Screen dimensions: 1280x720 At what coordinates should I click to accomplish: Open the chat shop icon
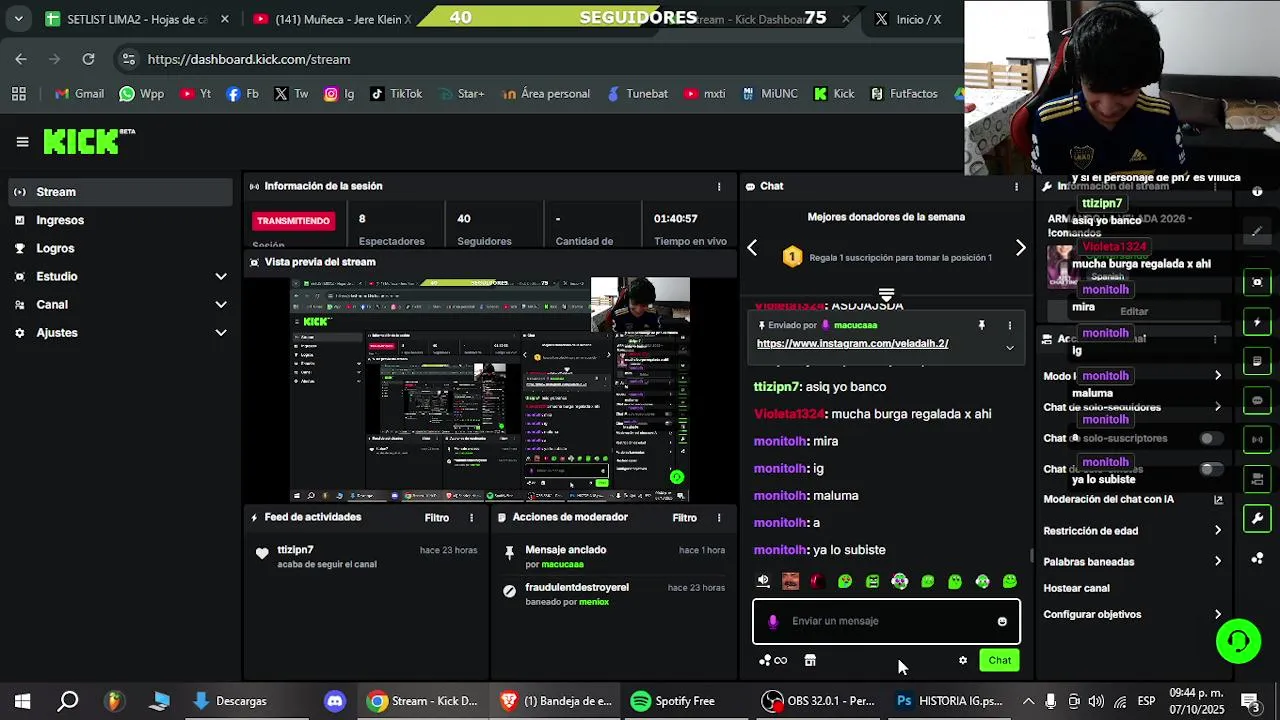tap(810, 660)
